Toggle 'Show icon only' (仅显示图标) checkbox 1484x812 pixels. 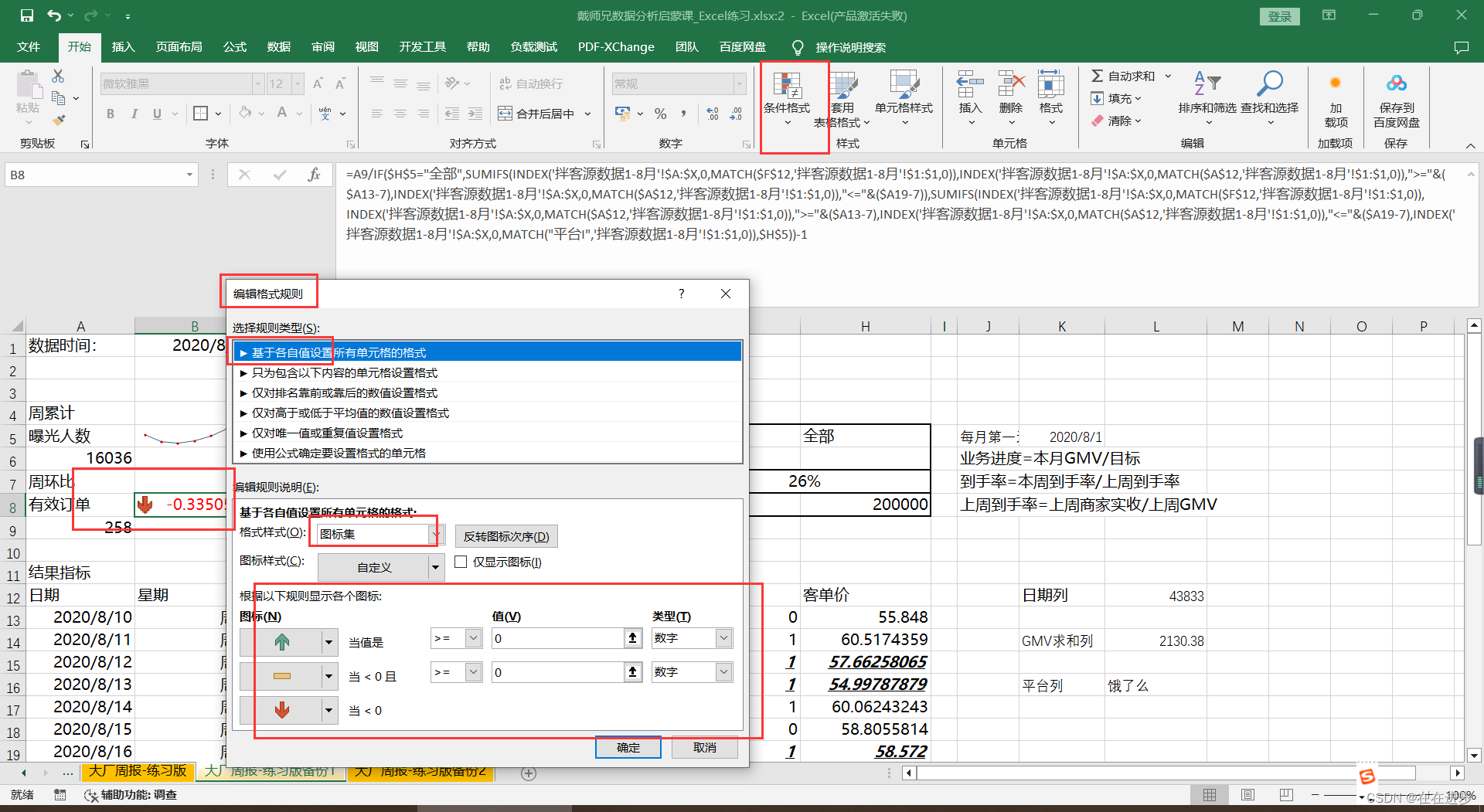pos(461,562)
